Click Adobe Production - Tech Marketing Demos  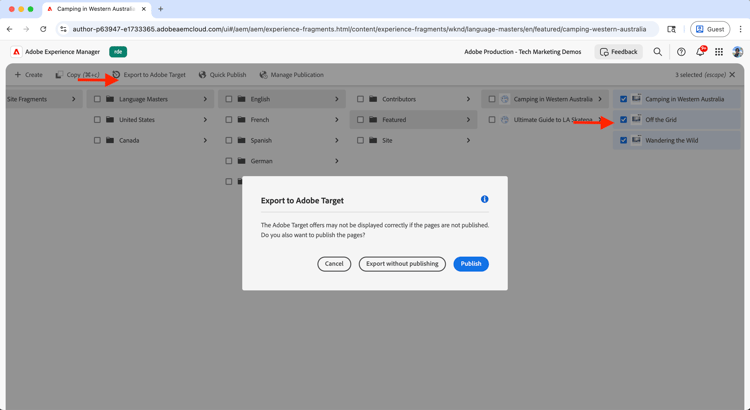[x=522, y=52]
